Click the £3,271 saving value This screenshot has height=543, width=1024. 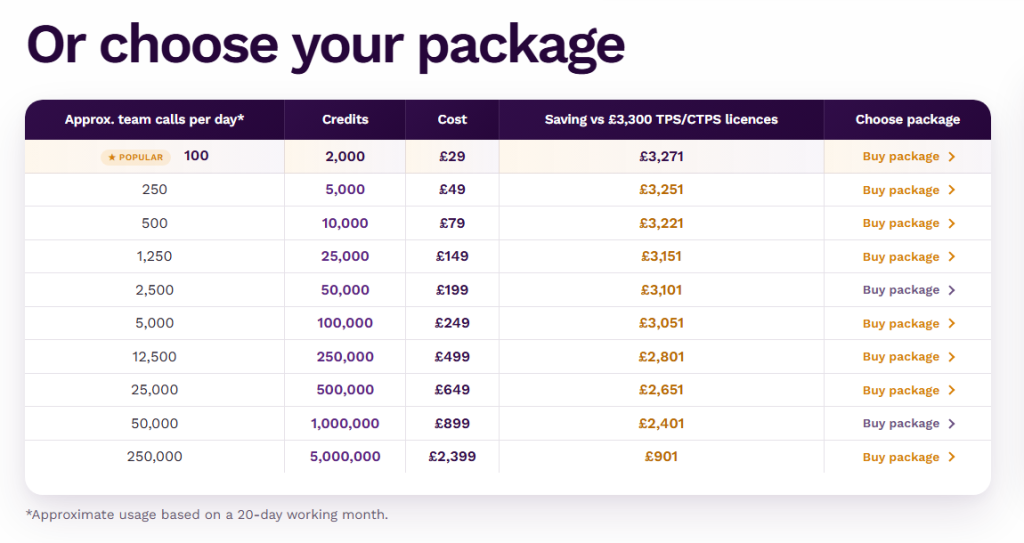[662, 157]
